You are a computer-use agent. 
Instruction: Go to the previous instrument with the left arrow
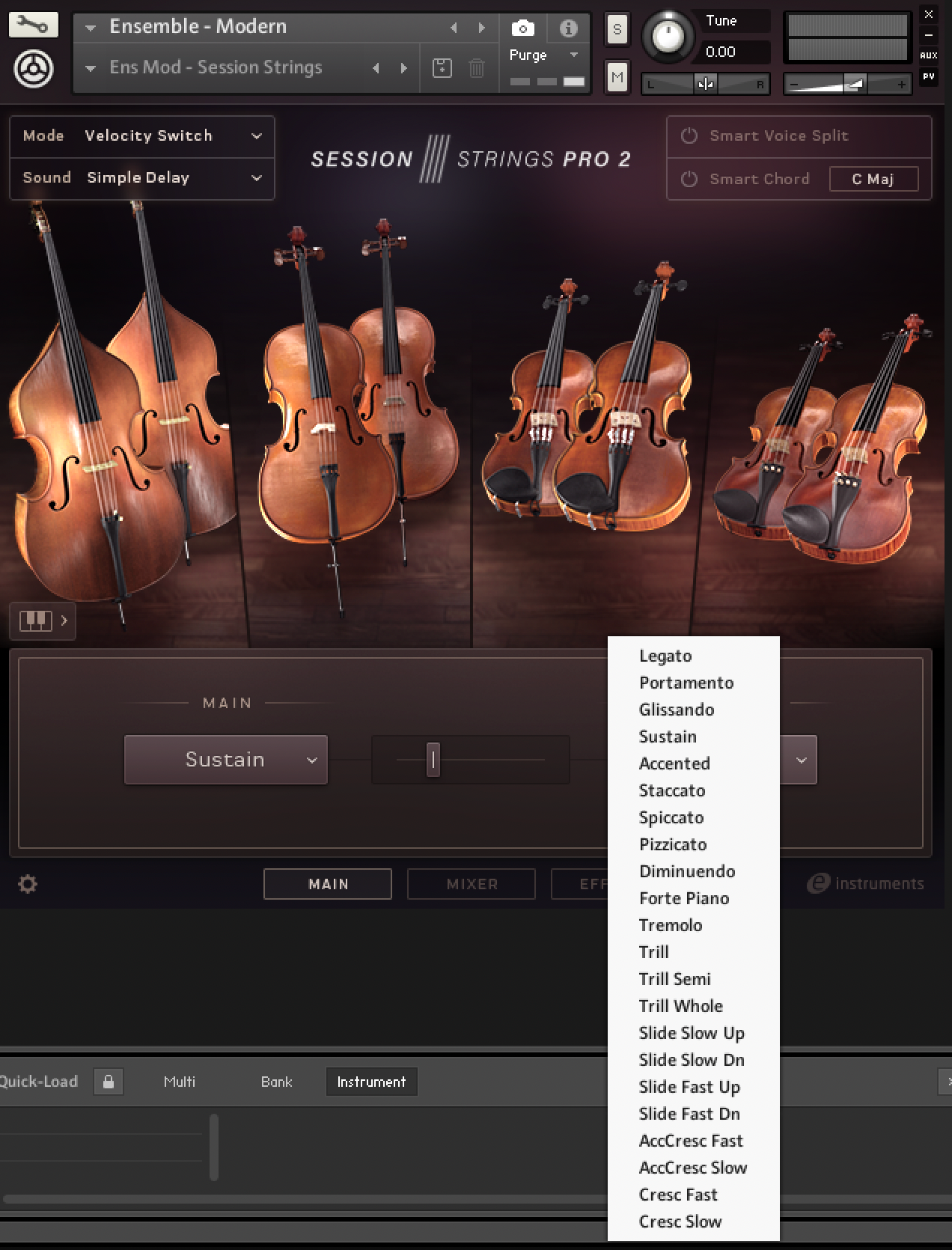click(x=454, y=28)
